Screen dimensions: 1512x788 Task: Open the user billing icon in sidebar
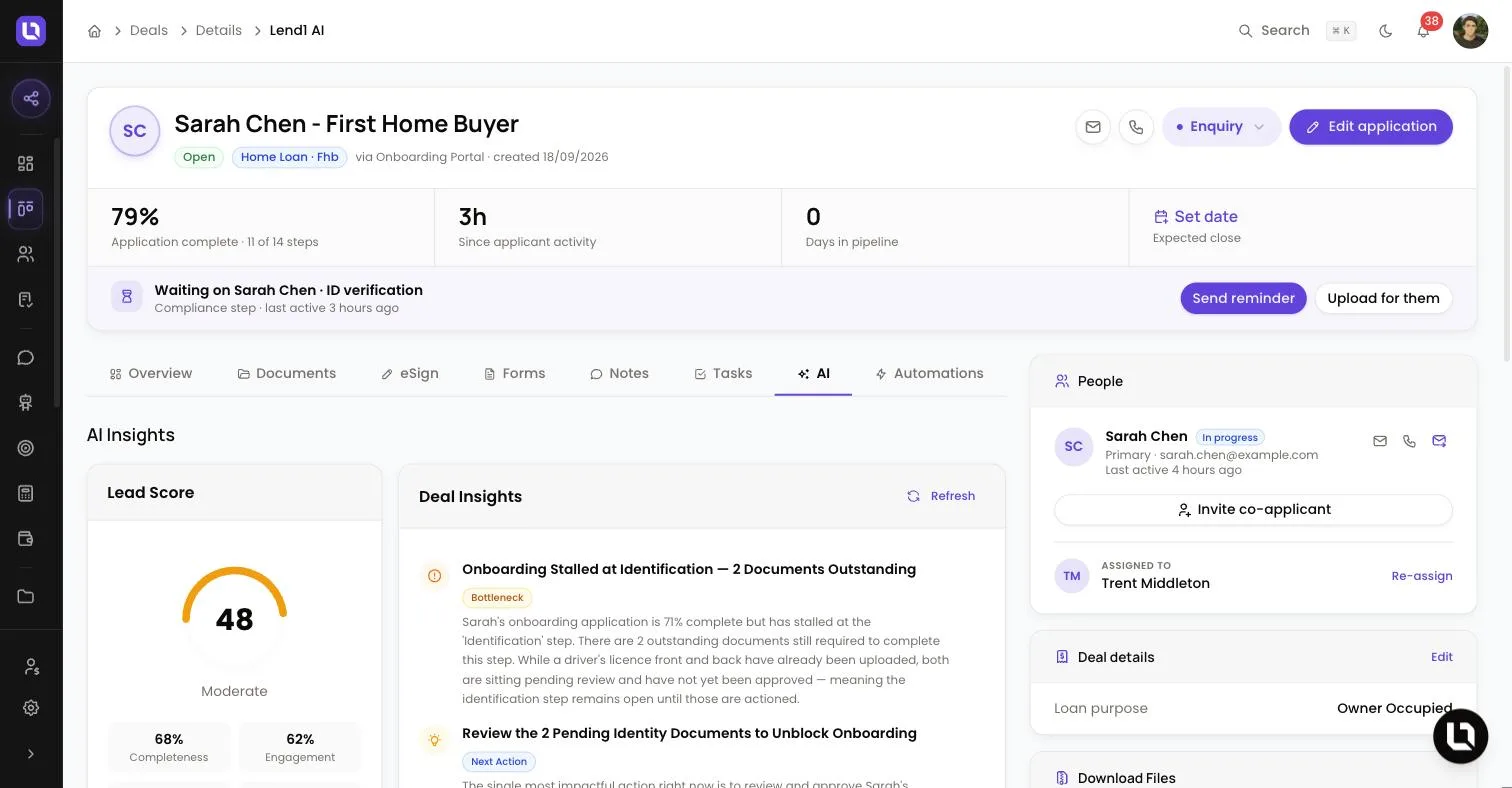(31, 666)
